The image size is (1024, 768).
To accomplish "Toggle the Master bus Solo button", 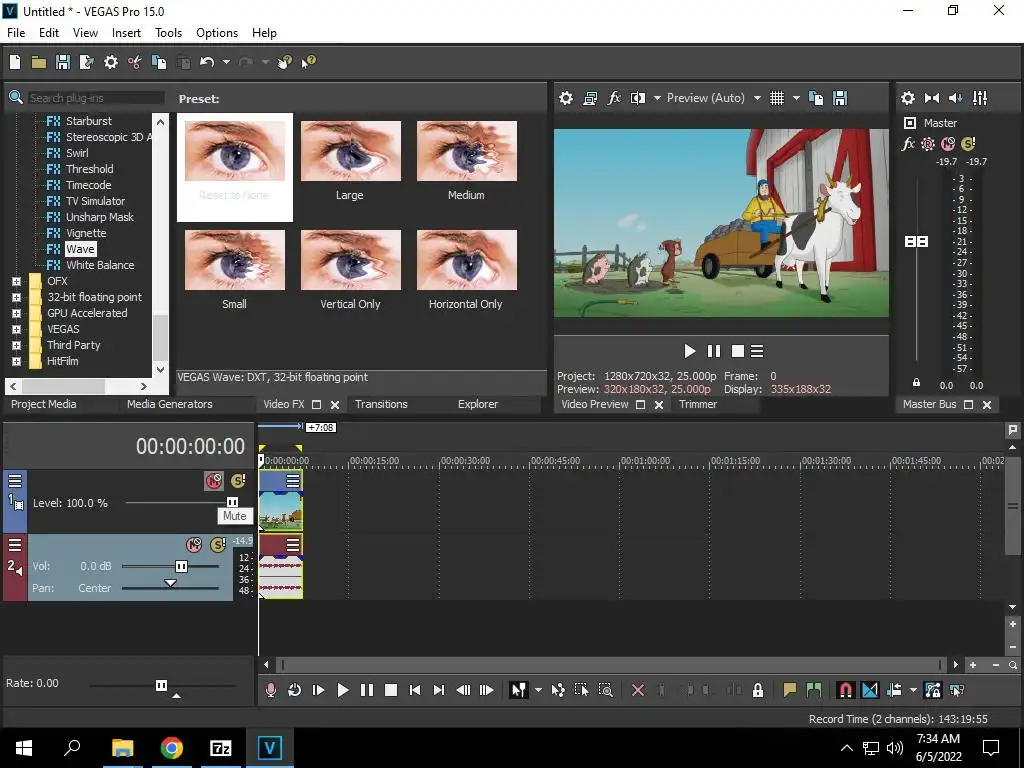I will (968, 144).
